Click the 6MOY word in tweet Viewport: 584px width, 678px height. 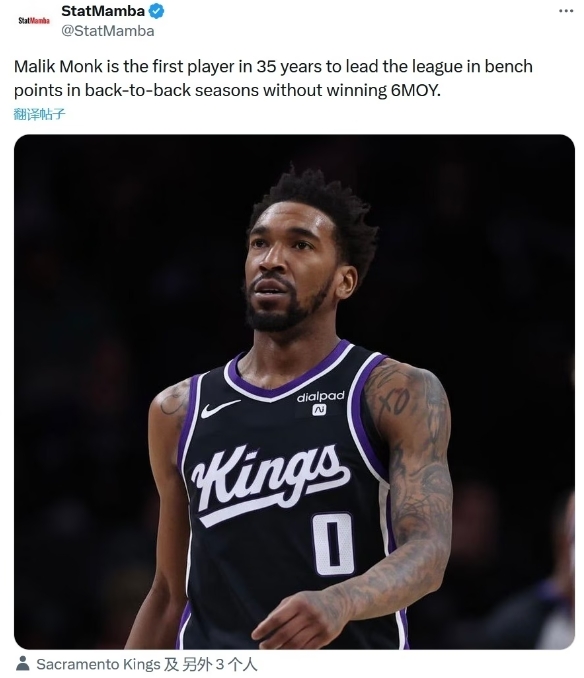tap(415, 90)
